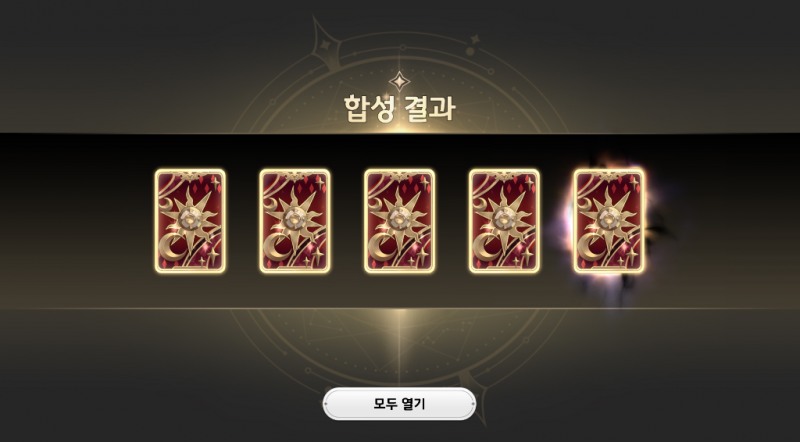Flip the fourth card from the left

pos(504,221)
